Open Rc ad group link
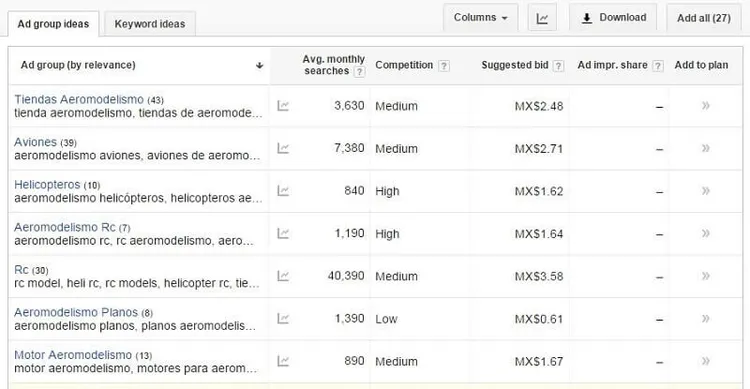The image size is (750, 389). pyautogui.click(x=21, y=270)
